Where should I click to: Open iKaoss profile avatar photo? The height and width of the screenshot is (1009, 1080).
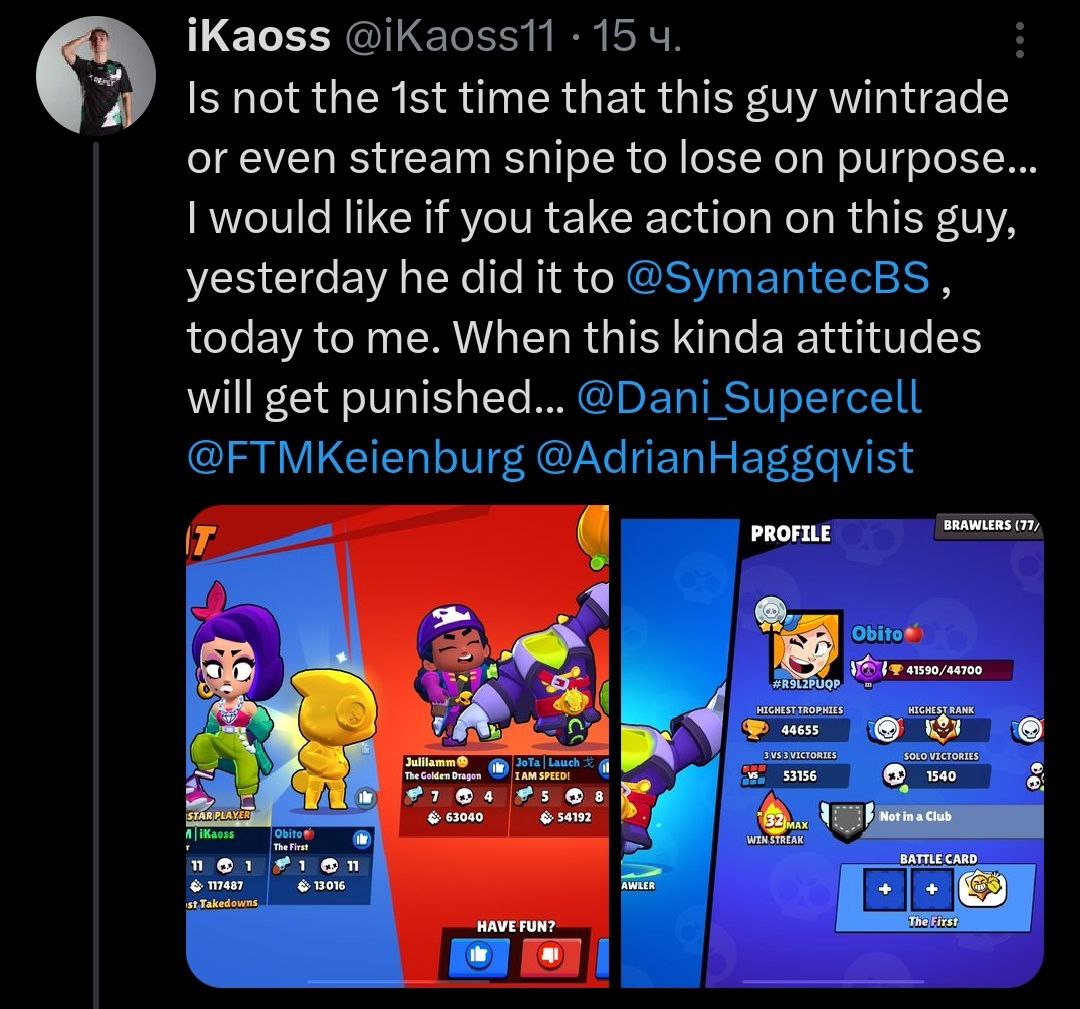96,75
